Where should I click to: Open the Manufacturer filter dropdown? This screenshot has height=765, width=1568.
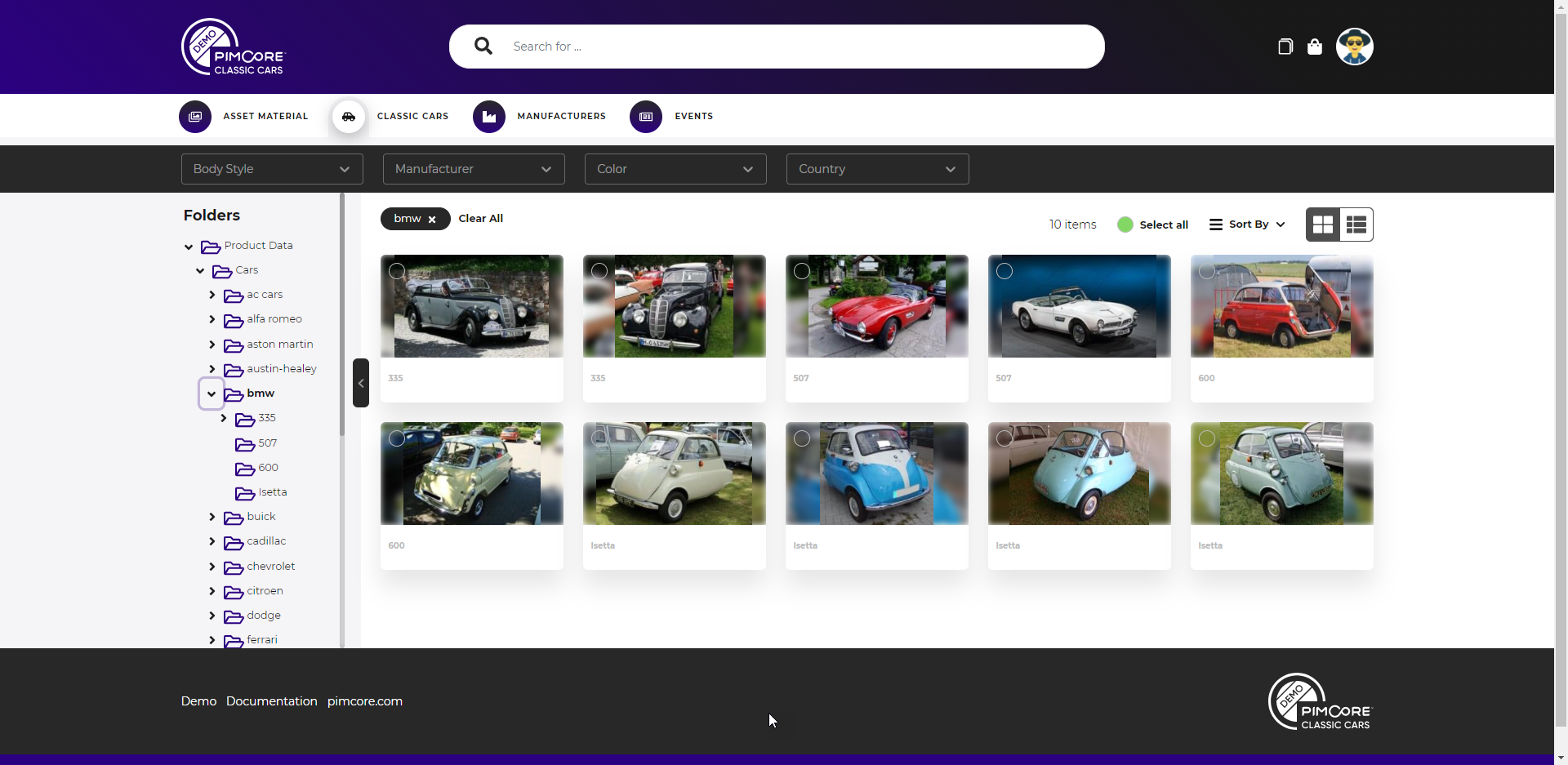(x=474, y=169)
